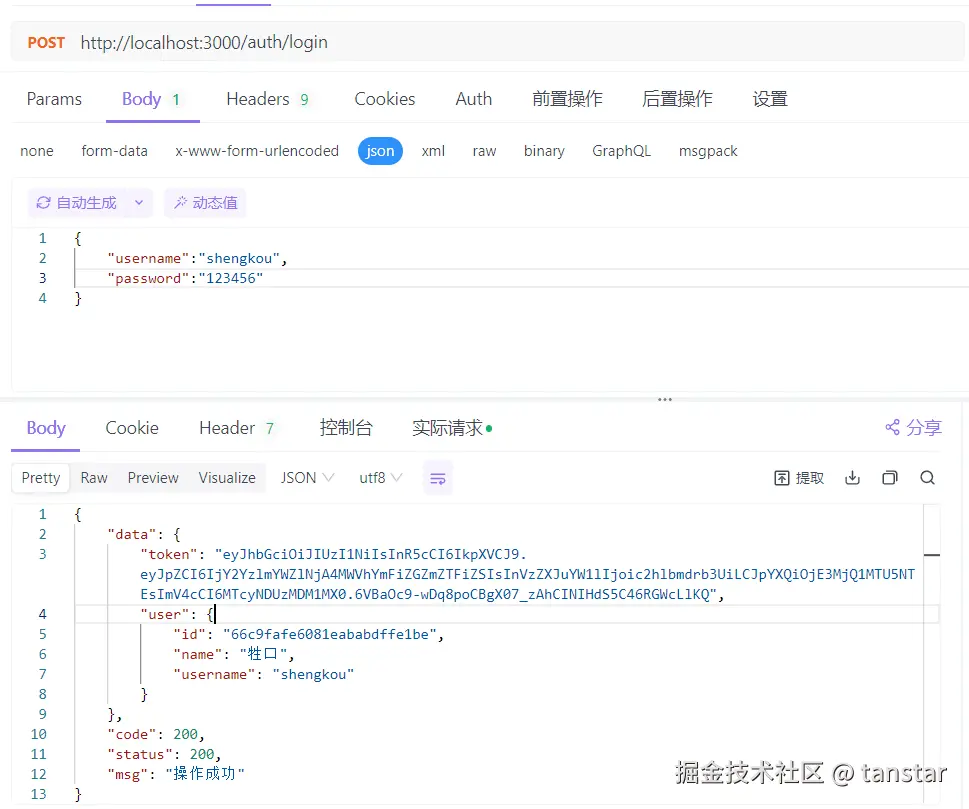Click the "code": 200 line
Viewport: 969px width, 809px height.
156,734
